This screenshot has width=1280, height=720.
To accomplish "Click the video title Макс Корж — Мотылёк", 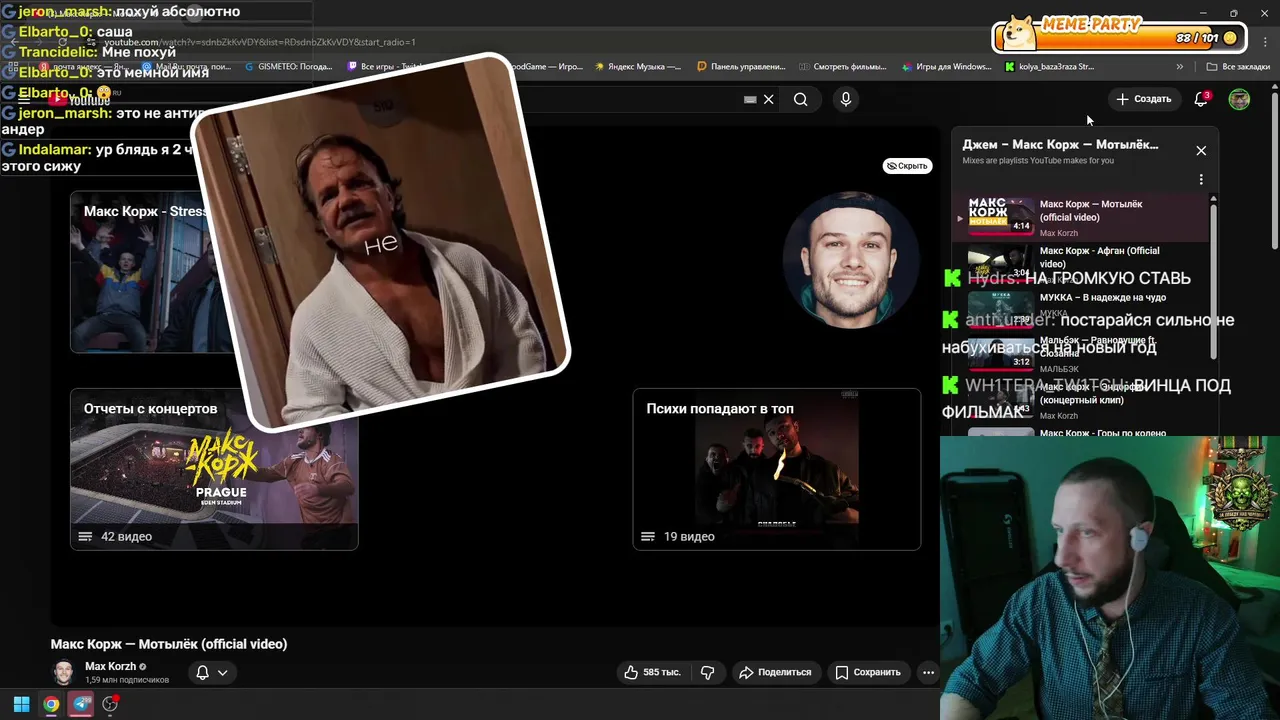I will 169,644.
